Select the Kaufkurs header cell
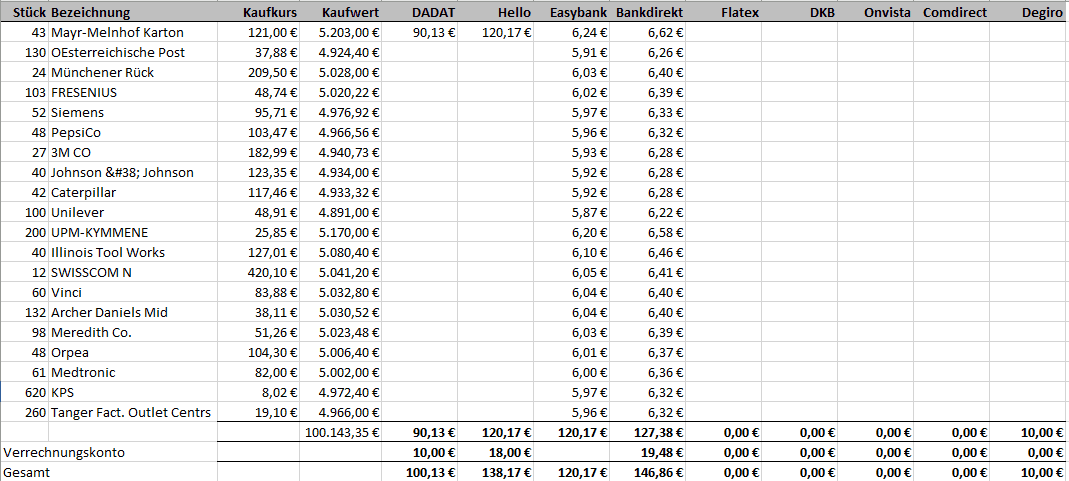The image size is (1069, 481). [x=258, y=12]
